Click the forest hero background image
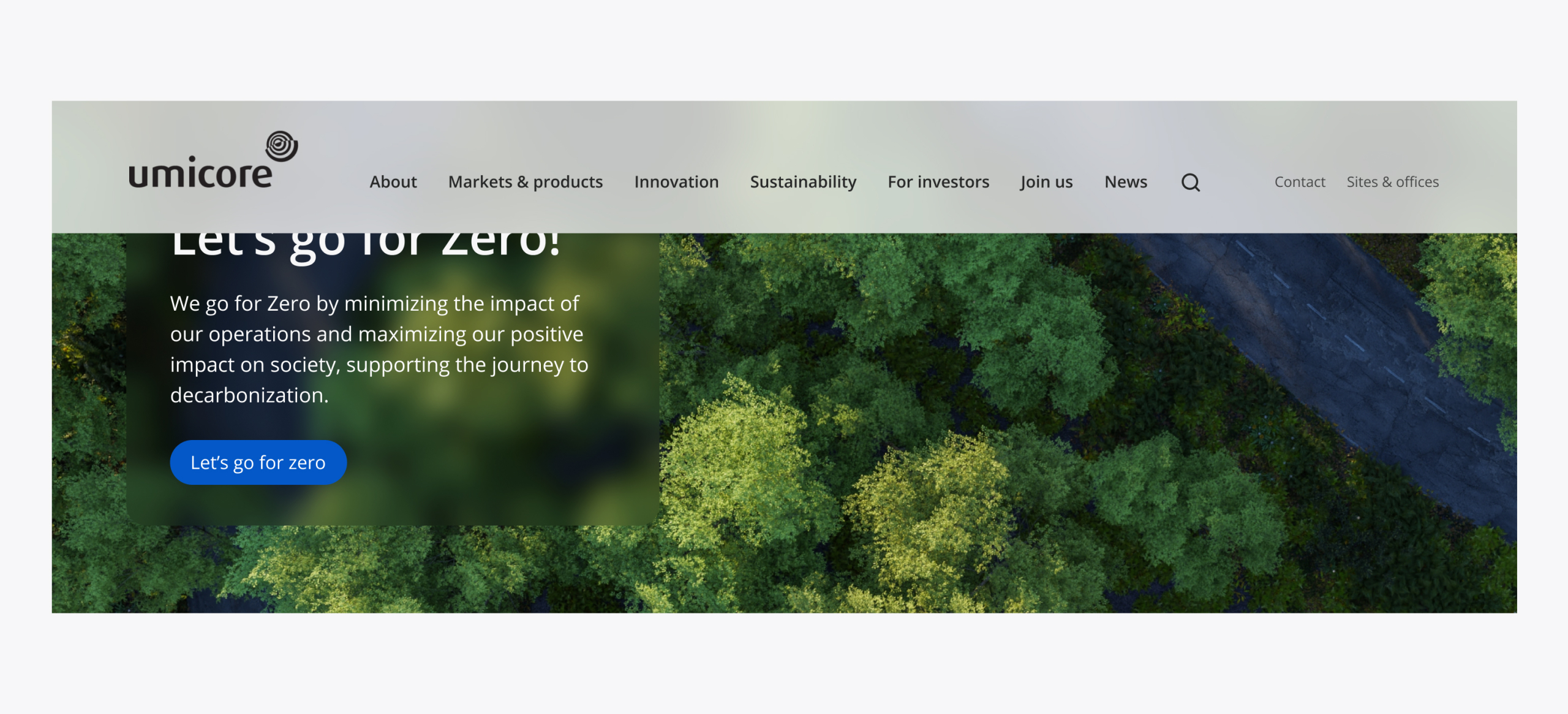1568x714 pixels. coord(919,429)
